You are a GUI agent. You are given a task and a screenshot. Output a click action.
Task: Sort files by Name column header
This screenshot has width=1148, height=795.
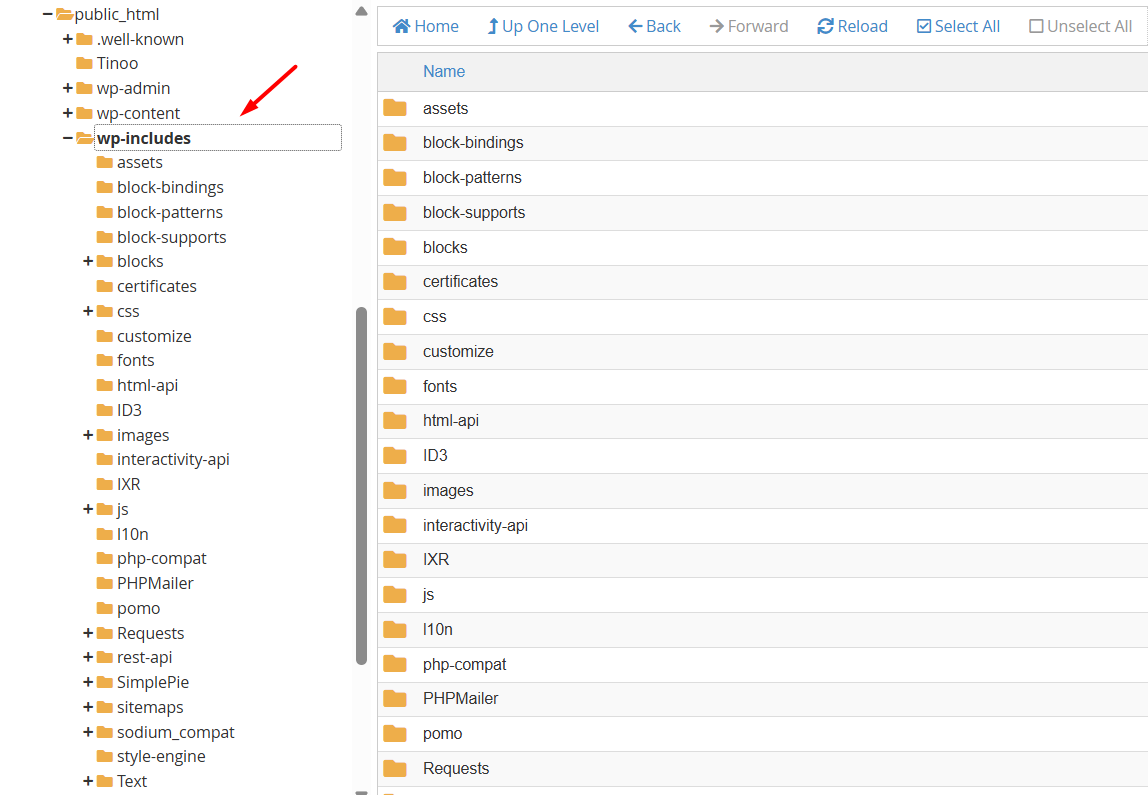point(444,72)
